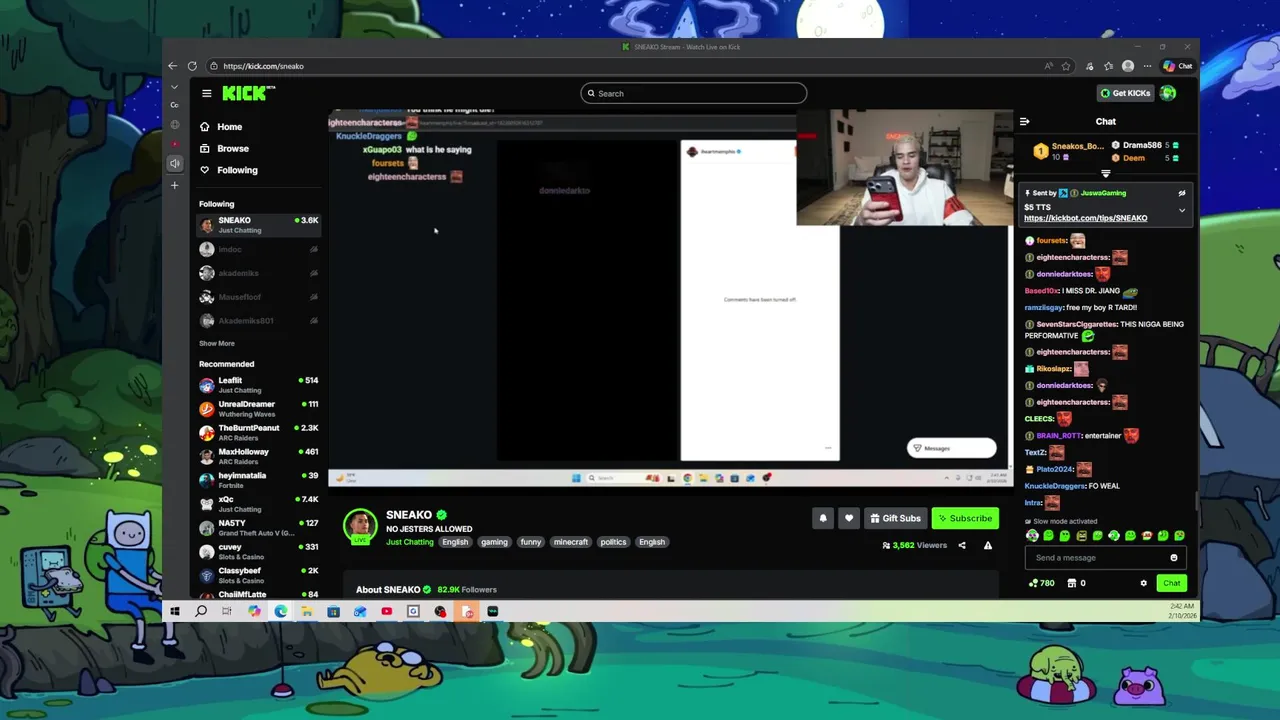
Task: Click the SNEAKO streamer avatar
Action: [360, 525]
